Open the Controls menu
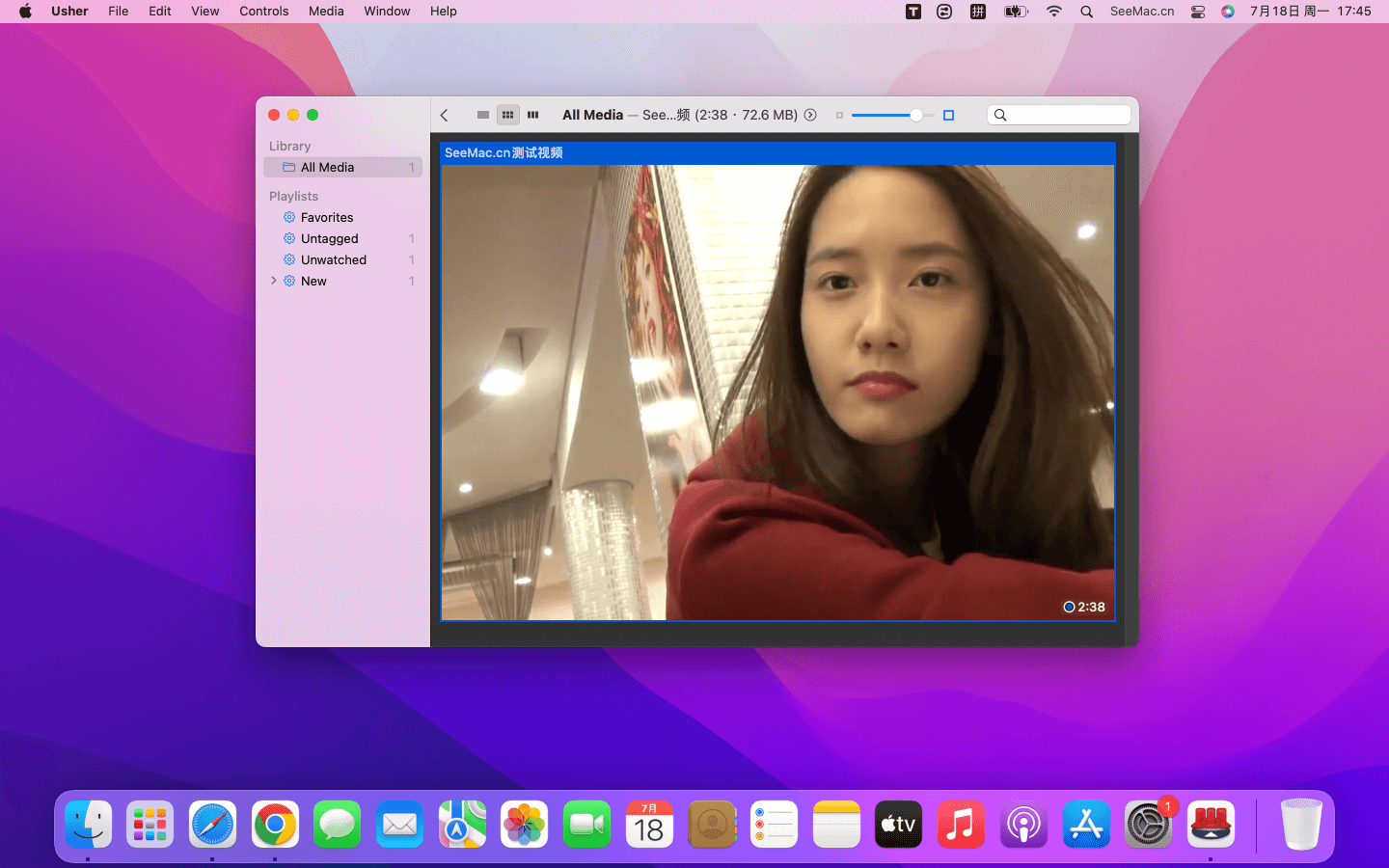This screenshot has width=1389, height=868. point(263,11)
